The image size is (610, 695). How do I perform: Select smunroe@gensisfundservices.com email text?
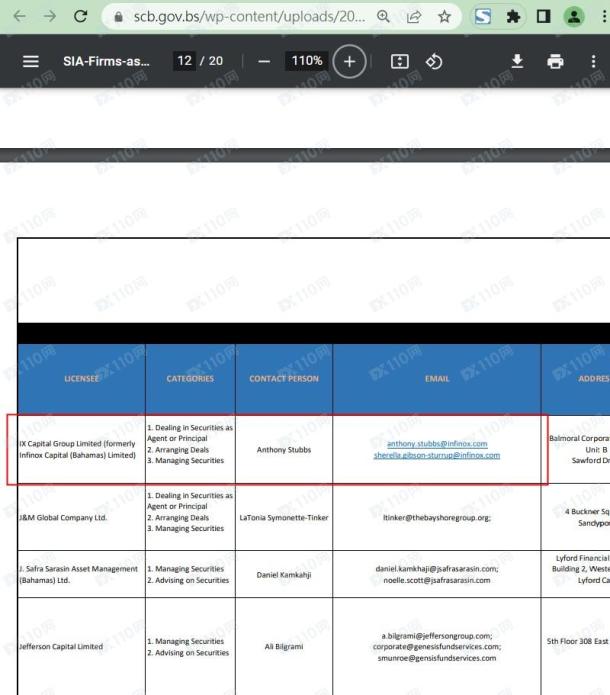pos(437,658)
